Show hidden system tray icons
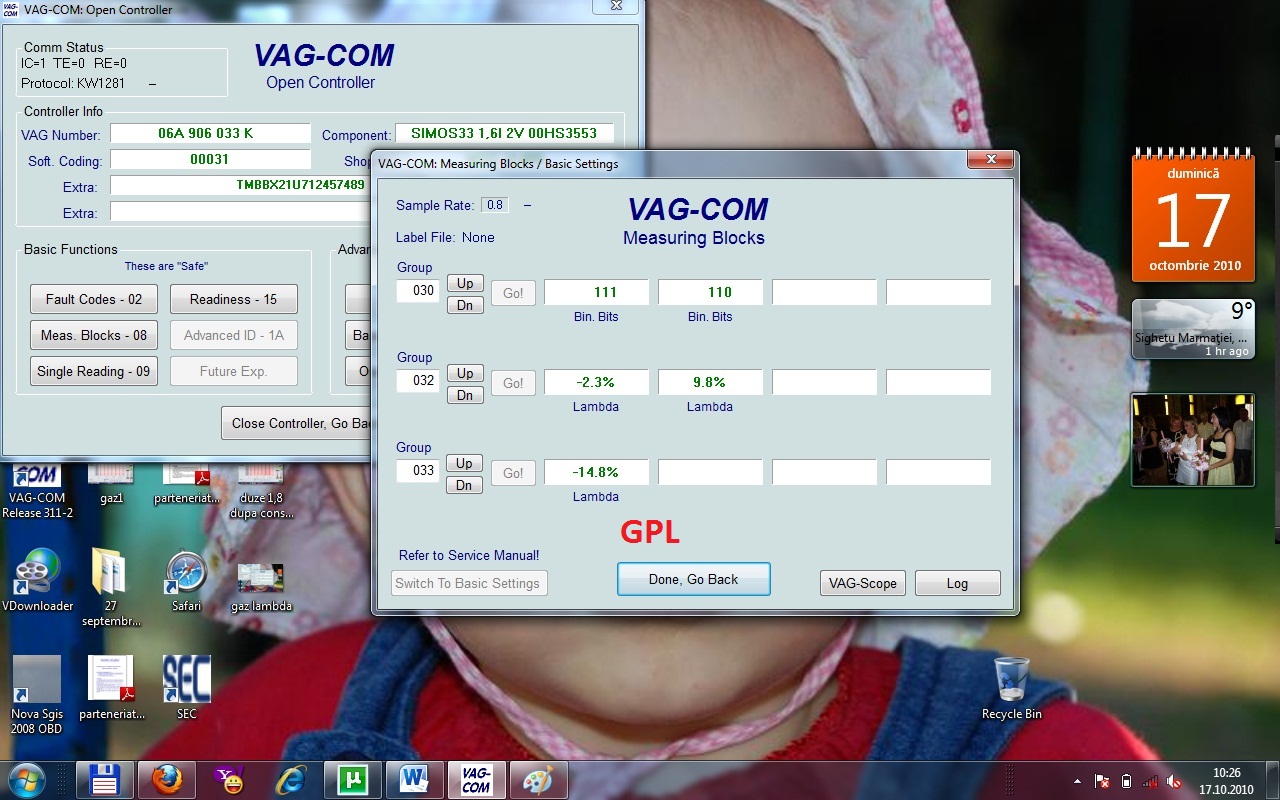Screen dimensions: 1280x800 [1077, 781]
